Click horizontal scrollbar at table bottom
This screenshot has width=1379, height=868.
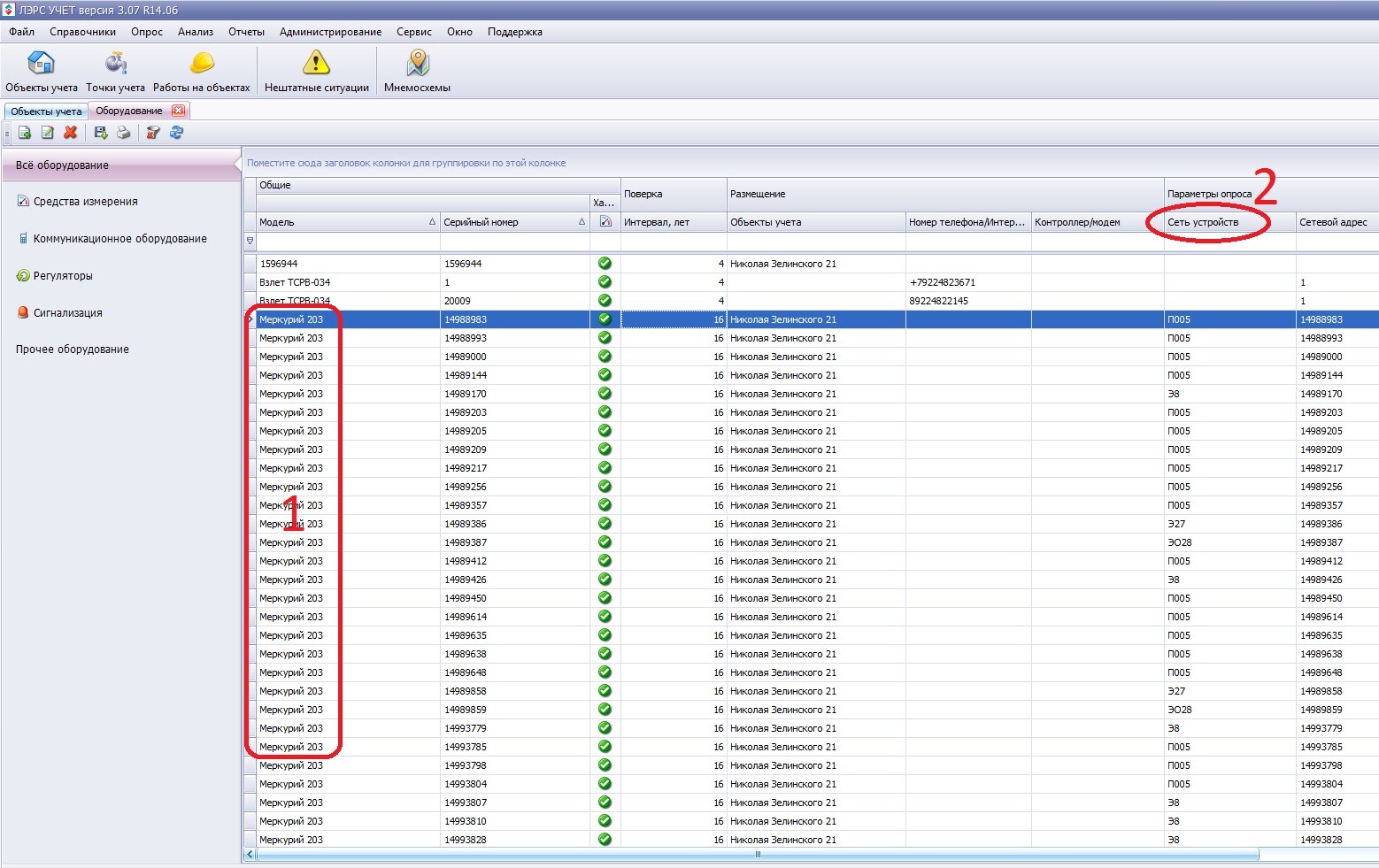point(757,855)
